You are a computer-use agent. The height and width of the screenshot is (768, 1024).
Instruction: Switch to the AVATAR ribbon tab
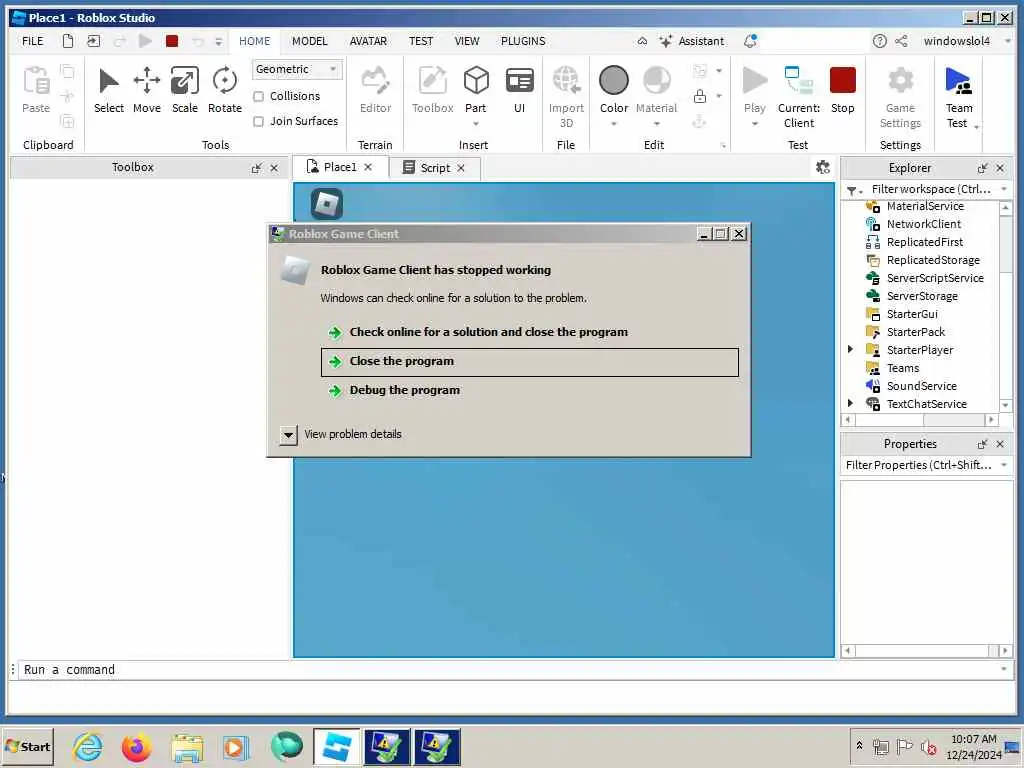tap(368, 41)
